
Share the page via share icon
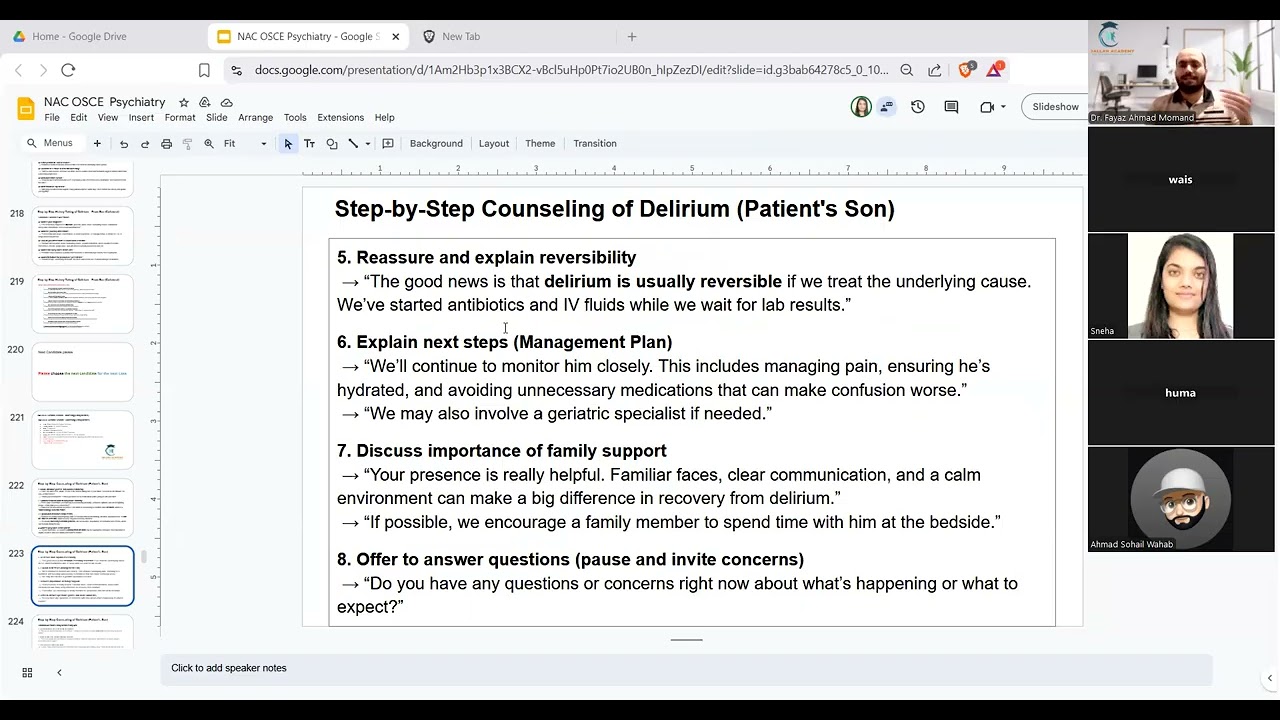coord(934,70)
